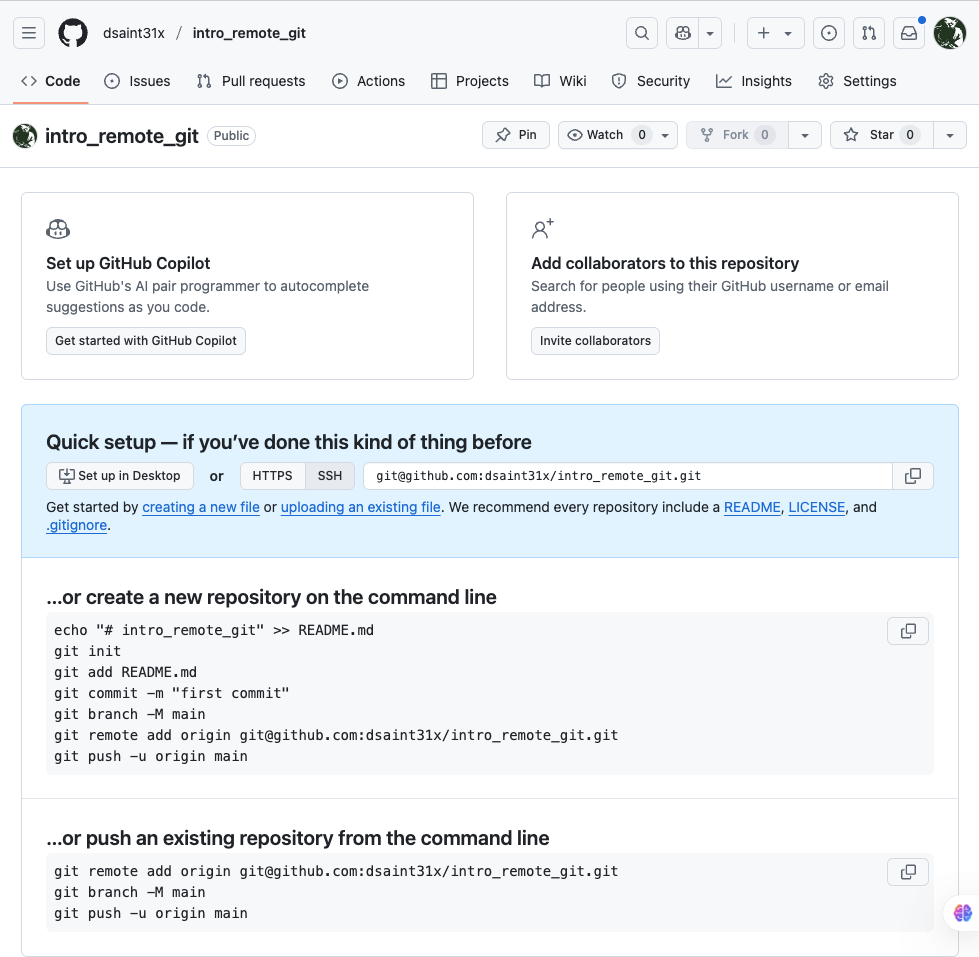979x957 pixels.
Task: Copy new repository commands to clipboard
Action: click(908, 631)
